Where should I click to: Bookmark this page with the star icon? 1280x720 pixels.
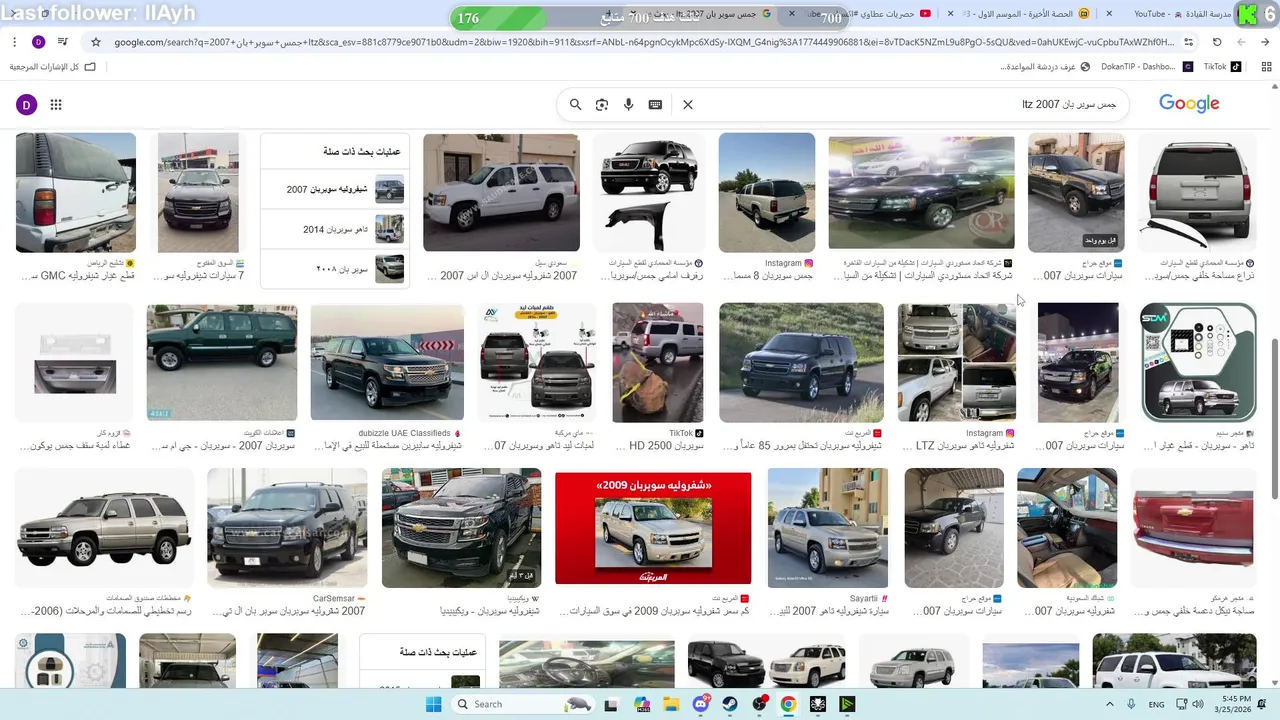coord(96,42)
